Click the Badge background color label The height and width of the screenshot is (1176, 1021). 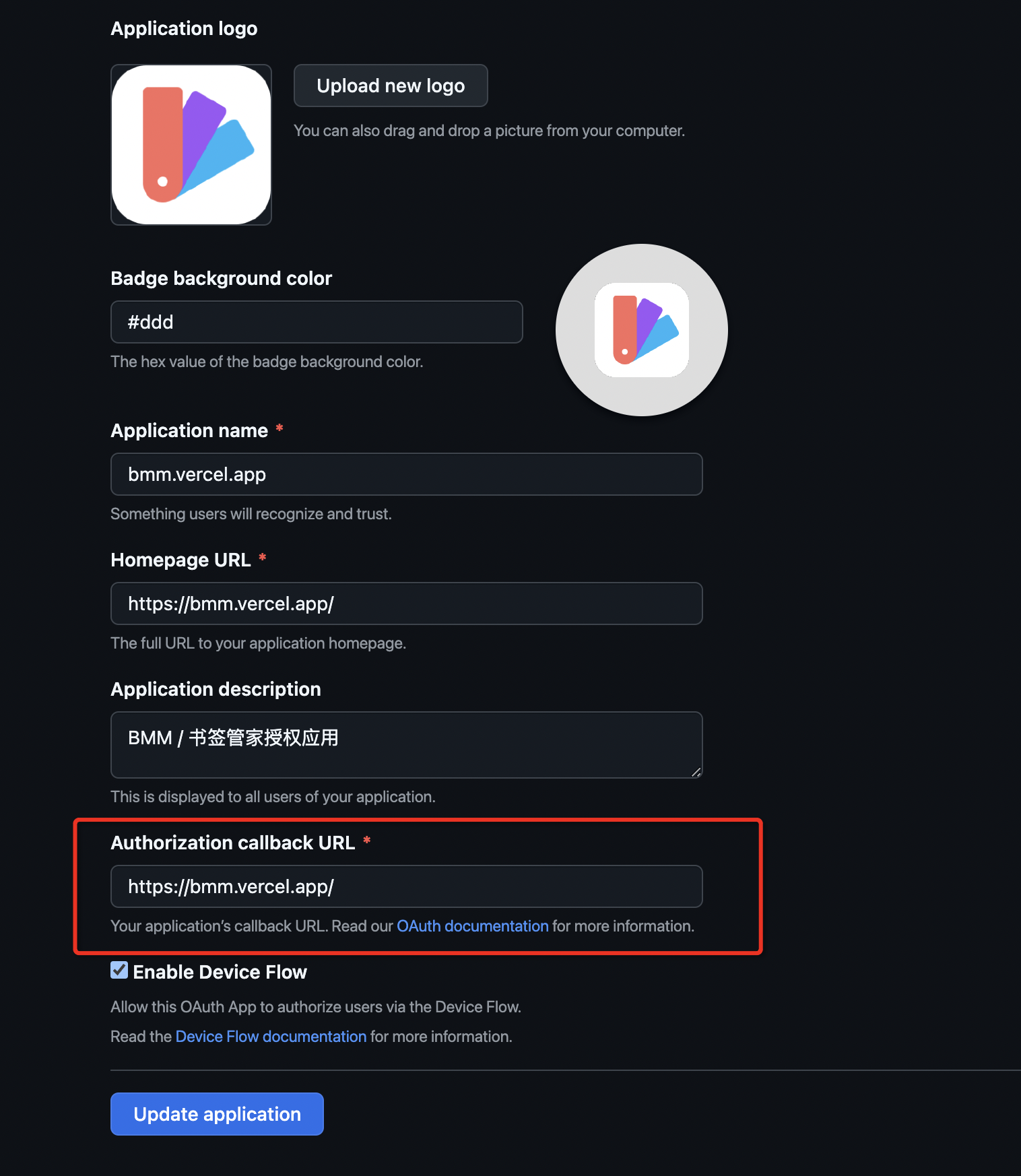[x=222, y=278]
